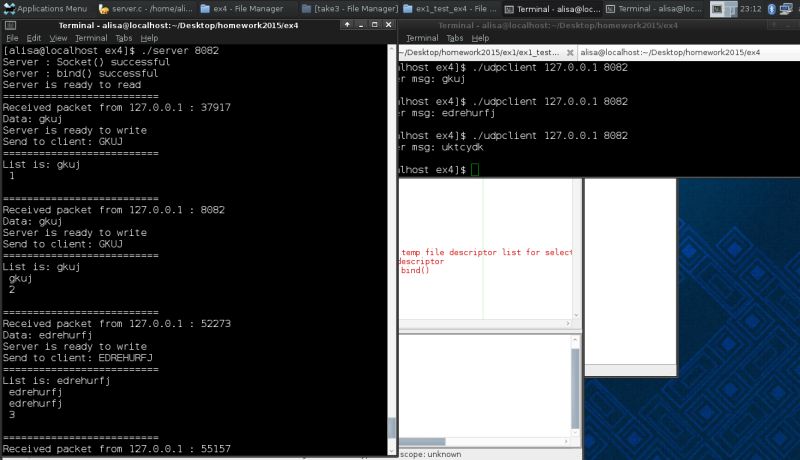Viewport: 800px width, 460px height.
Task: Click the red 'bind()' comment in editor
Action: click(415, 270)
